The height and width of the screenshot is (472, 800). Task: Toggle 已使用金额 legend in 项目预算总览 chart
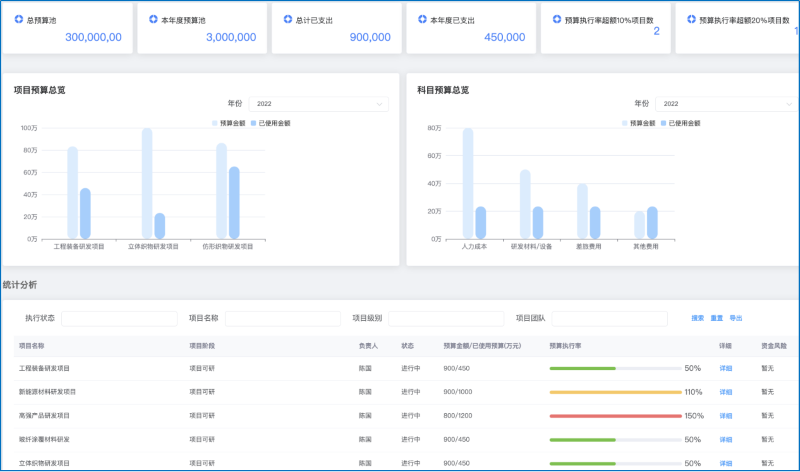270,123
